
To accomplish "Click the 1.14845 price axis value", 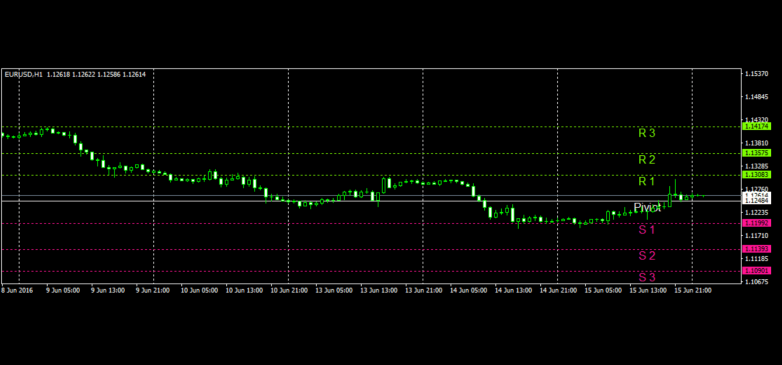I will pos(756,97).
